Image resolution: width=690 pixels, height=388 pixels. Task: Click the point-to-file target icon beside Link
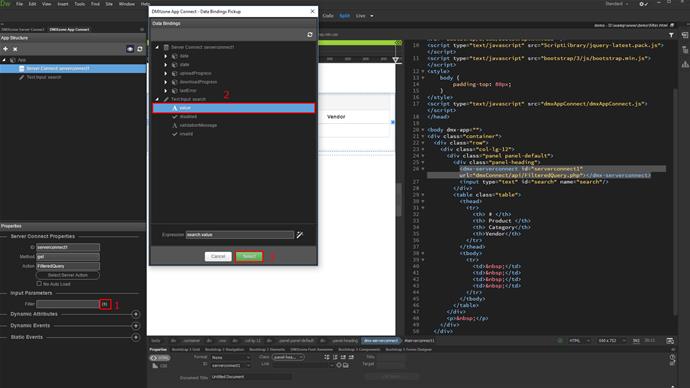tap(339, 365)
